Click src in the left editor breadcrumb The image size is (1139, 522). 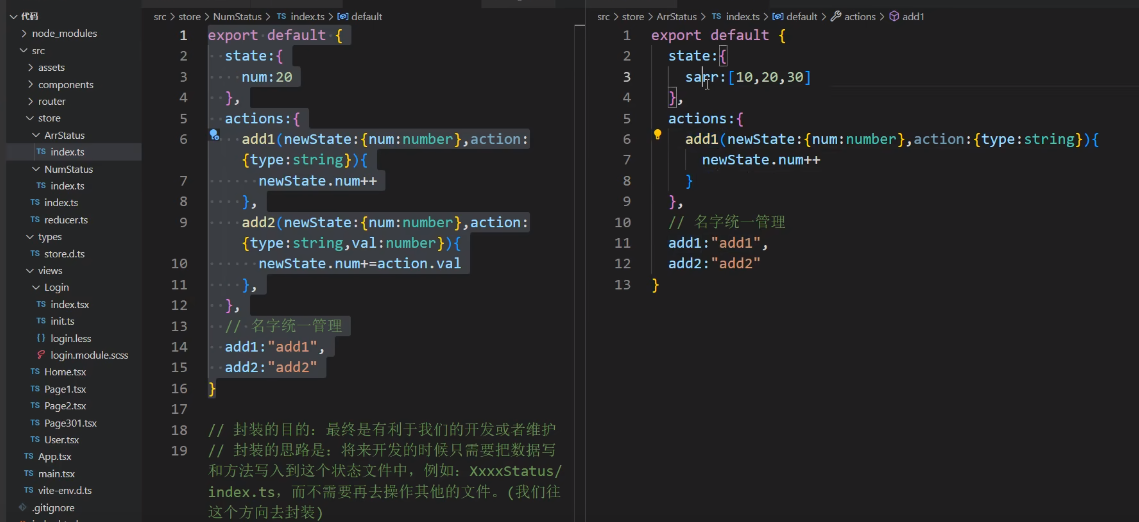click(160, 16)
